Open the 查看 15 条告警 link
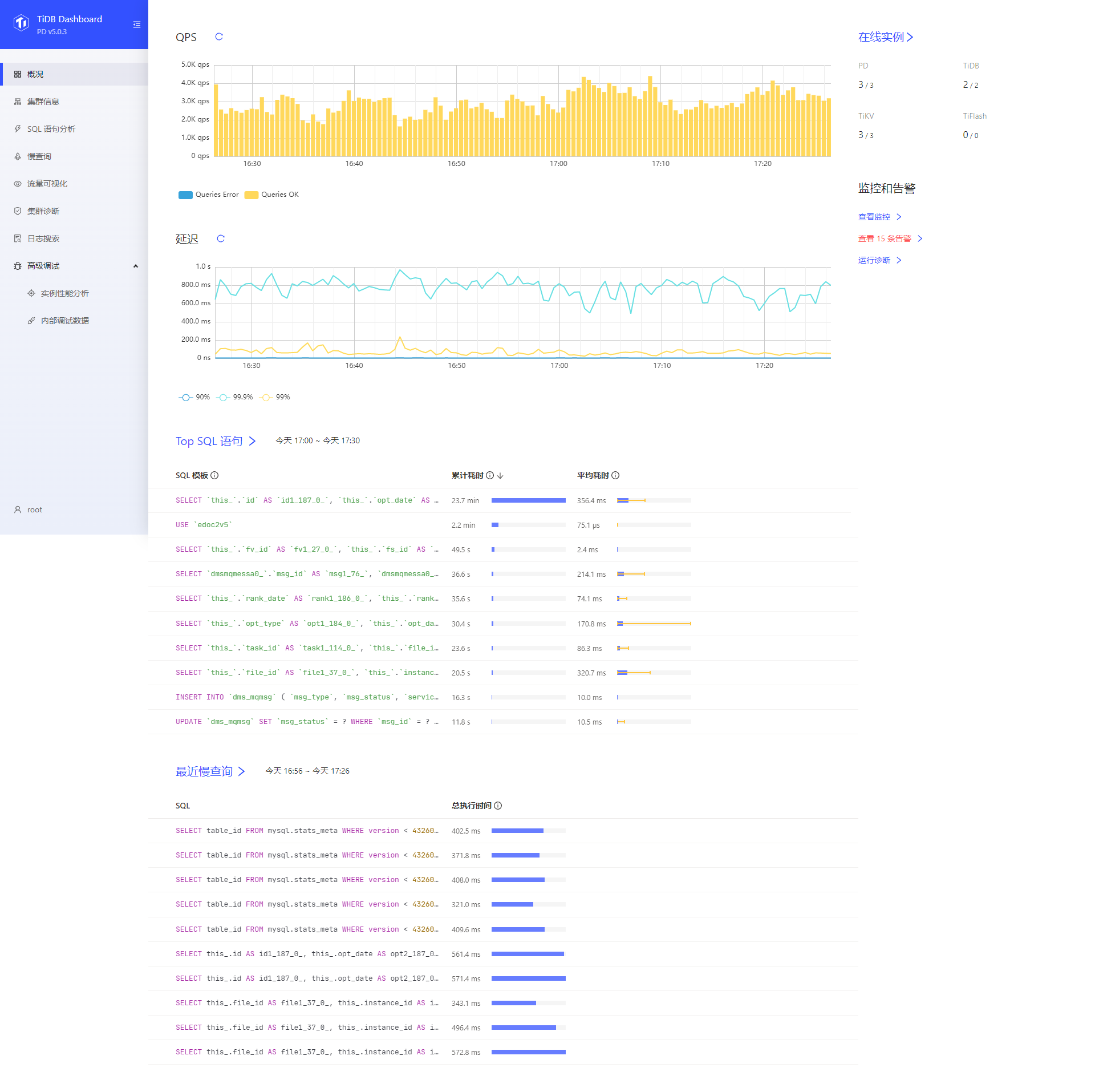1095x1092 pixels. tap(885, 238)
